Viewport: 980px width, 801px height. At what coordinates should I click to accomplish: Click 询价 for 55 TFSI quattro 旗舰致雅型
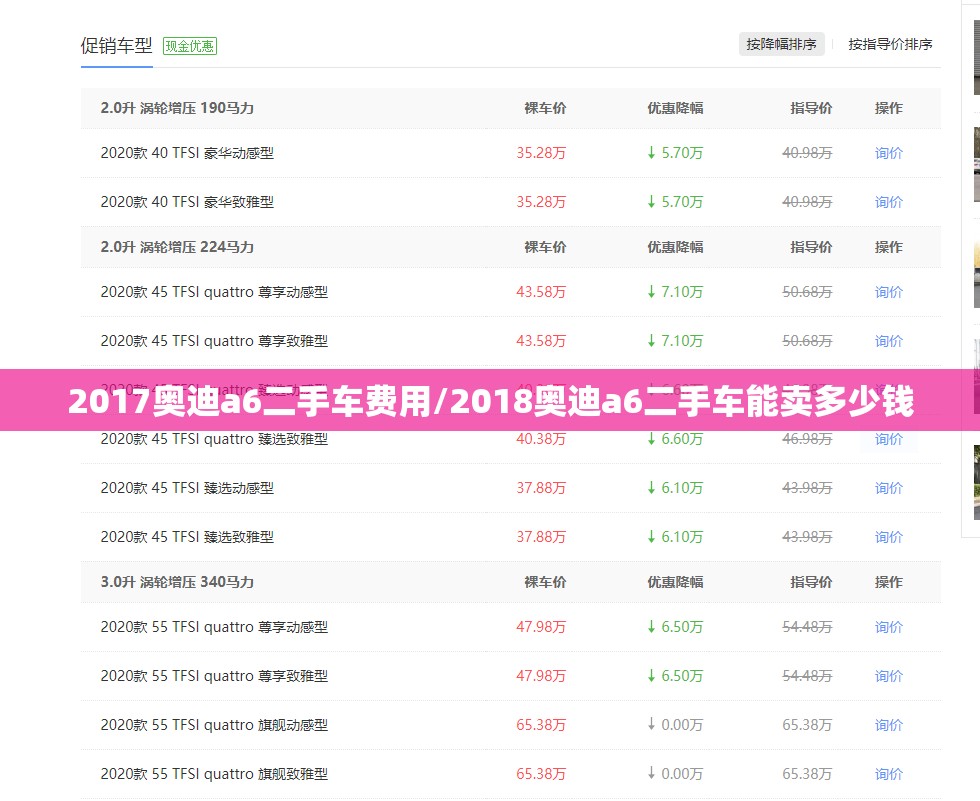(x=889, y=774)
